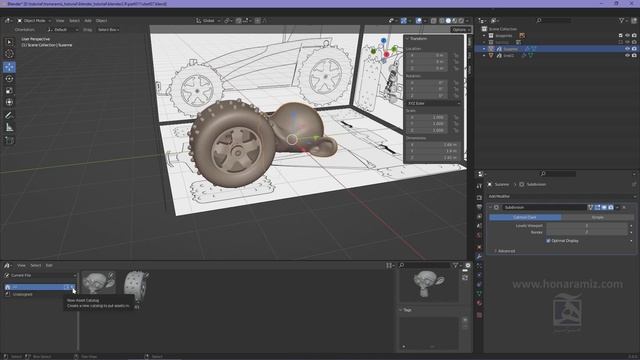Screen dimensions: 640x360
Task: Switch viewport to rendered shading
Action: [x=461, y=20]
